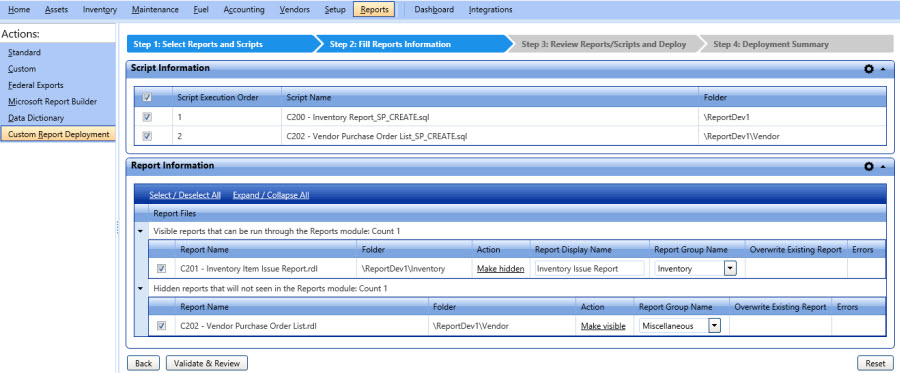
Task: Uncheck C200 Inventory Report script checkbox
Action: 147,117
